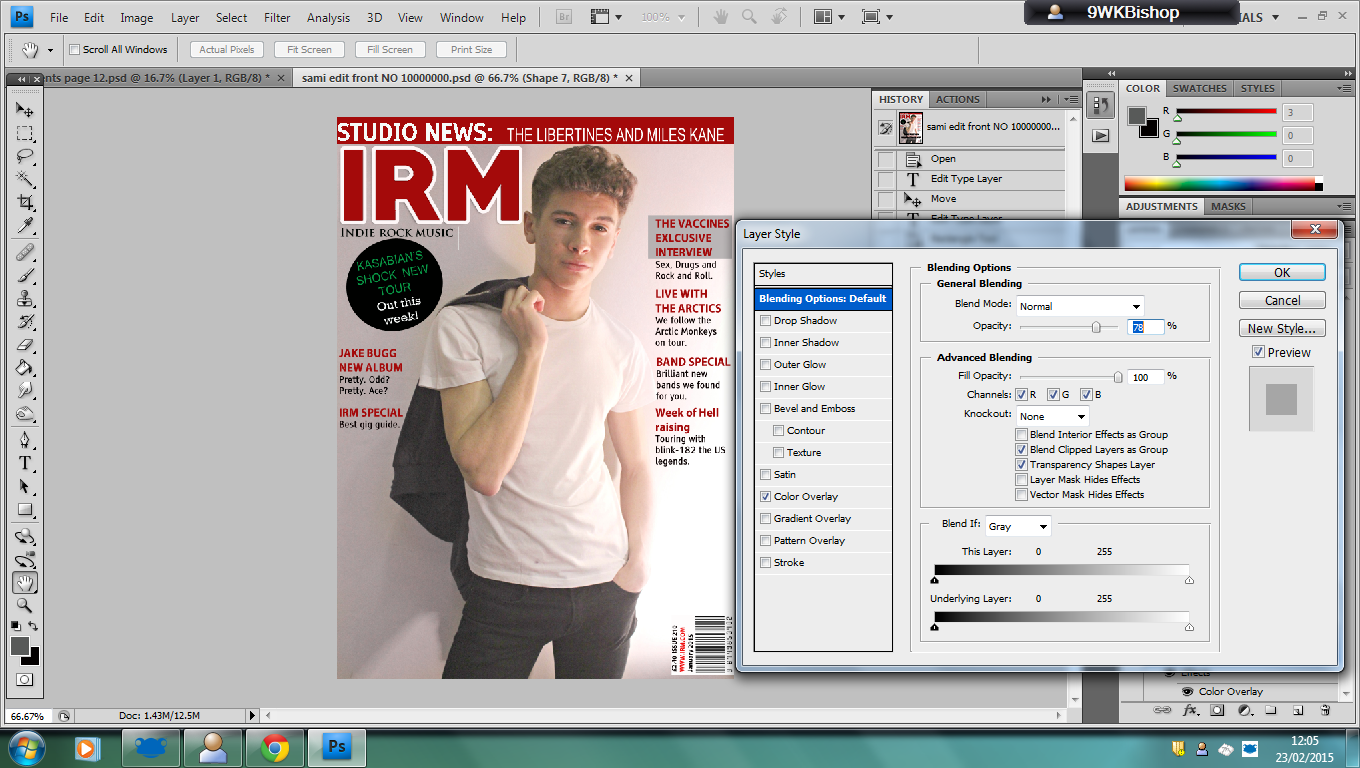Image resolution: width=1360 pixels, height=768 pixels.
Task: Click the foreground color swatch in toolbox
Action: (x=20, y=646)
